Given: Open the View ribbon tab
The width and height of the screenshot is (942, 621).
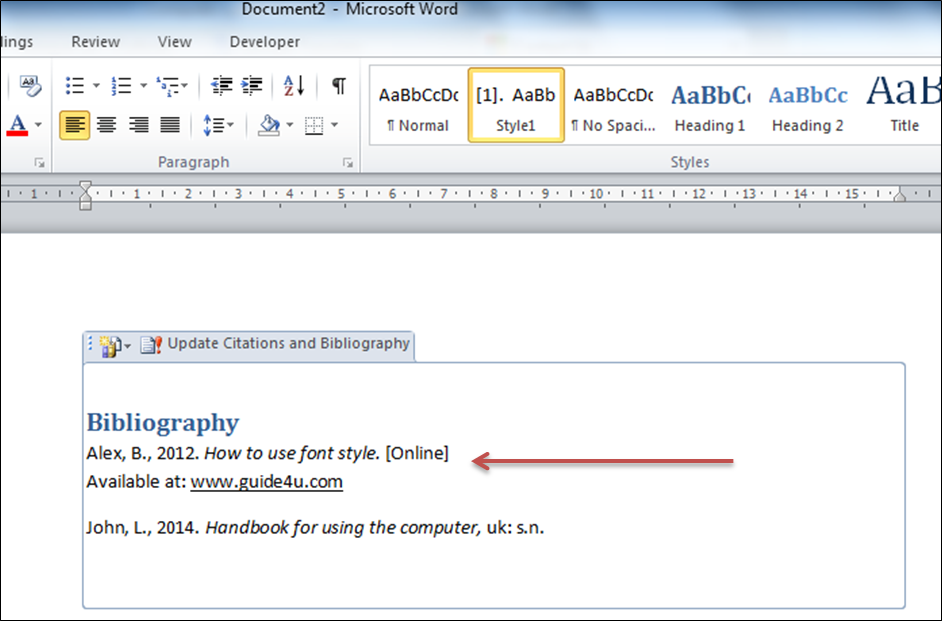Looking at the screenshot, I should (175, 41).
